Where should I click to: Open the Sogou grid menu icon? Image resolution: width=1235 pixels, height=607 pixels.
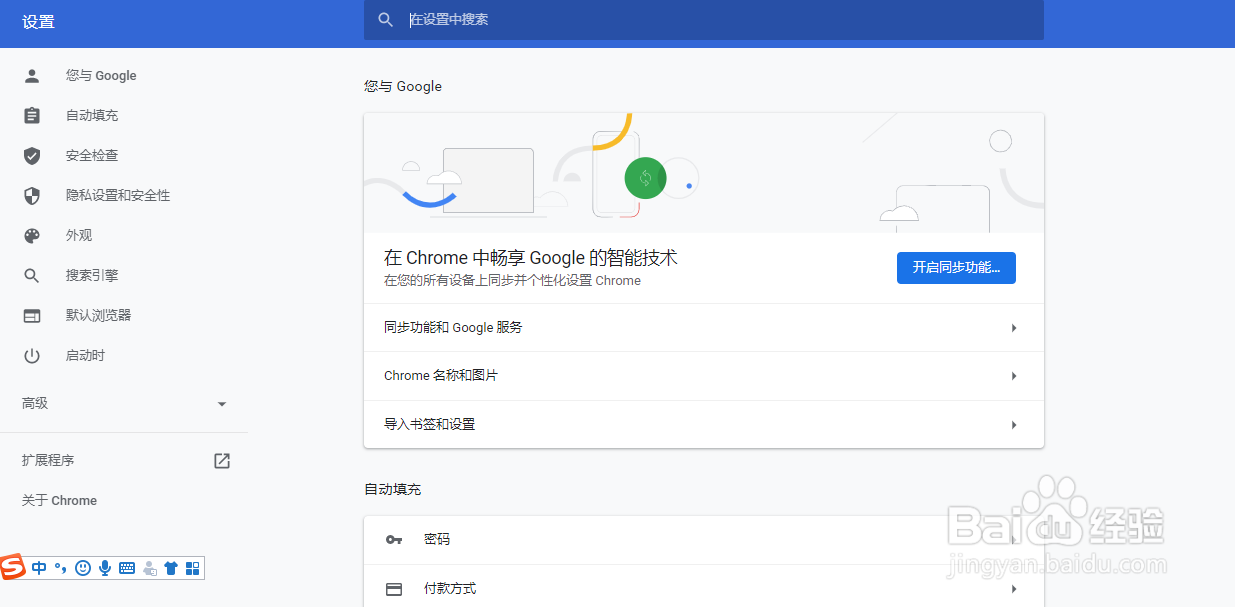tap(193, 568)
